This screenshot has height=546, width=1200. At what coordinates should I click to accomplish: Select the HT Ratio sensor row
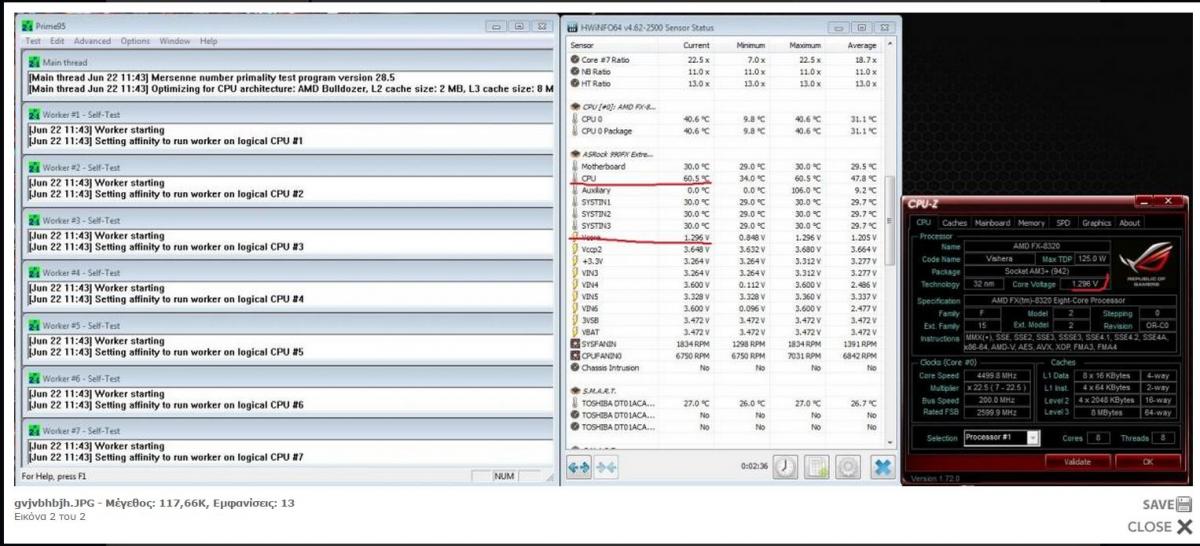coord(725,83)
